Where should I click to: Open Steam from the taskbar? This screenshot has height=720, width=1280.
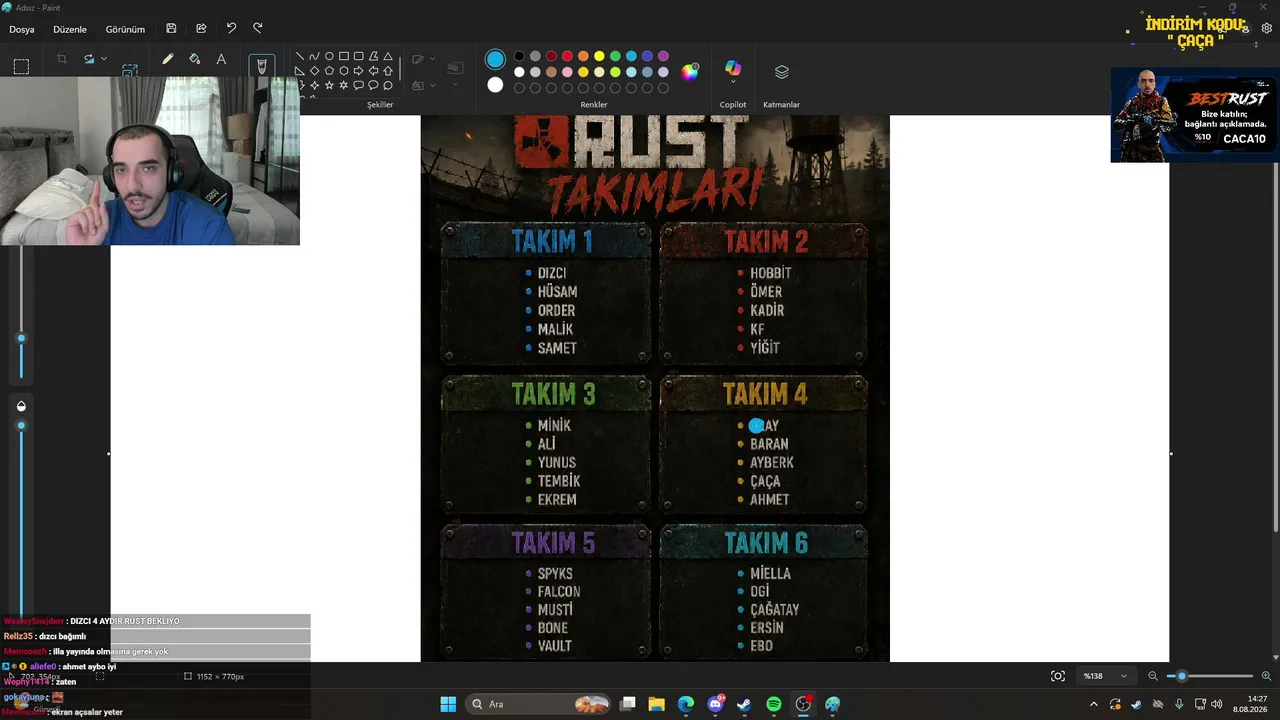744,704
